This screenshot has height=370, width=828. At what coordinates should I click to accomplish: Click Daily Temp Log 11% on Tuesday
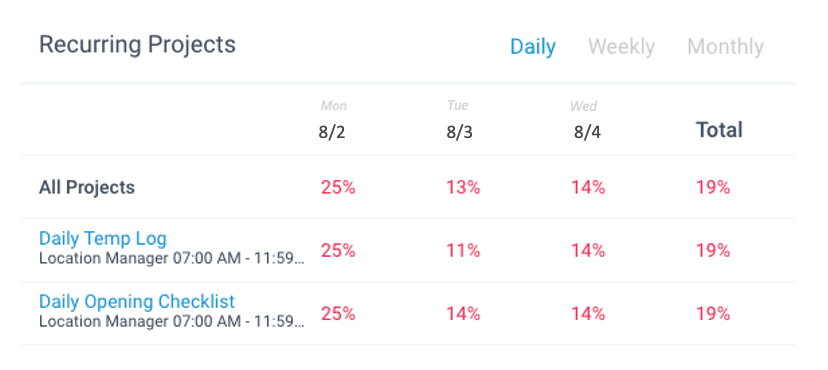point(463,250)
